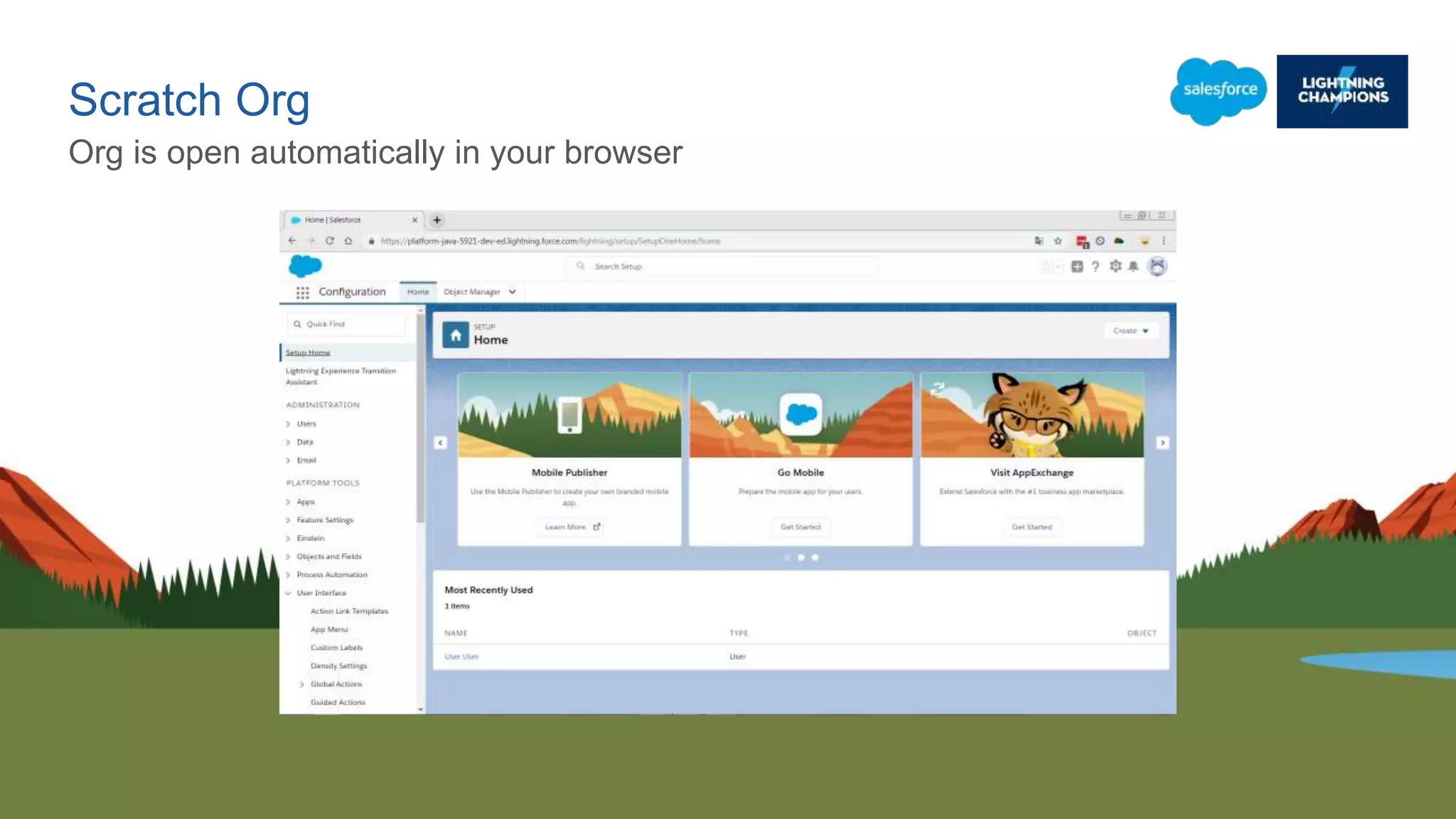Open the help question mark icon
Image resolution: width=1456 pixels, height=819 pixels.
point(1096,267)
